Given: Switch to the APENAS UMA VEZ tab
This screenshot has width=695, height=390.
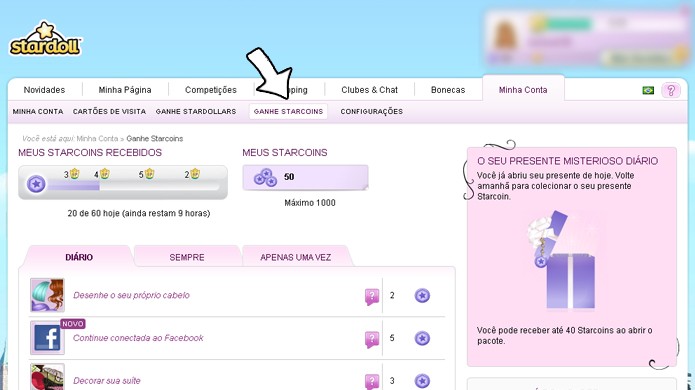Looking at the screenshot, I should 296,257.
